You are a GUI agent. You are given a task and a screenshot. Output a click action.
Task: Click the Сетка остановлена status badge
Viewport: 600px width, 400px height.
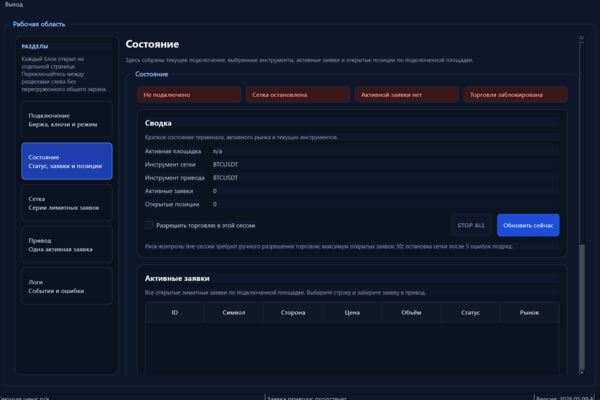point(298,95)
